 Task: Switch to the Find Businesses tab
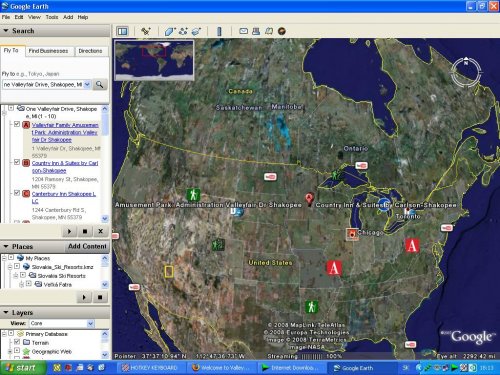[48, 51]
